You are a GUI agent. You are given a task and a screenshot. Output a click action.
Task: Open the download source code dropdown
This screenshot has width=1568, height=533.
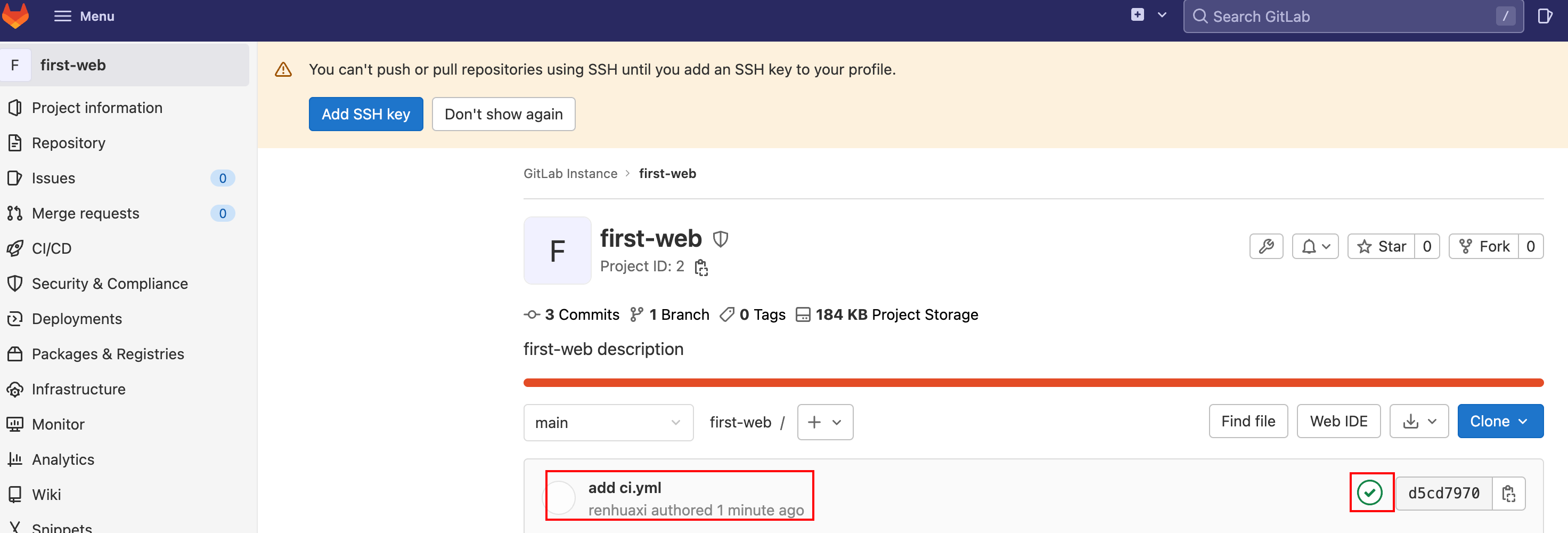tap(1419, 421)
